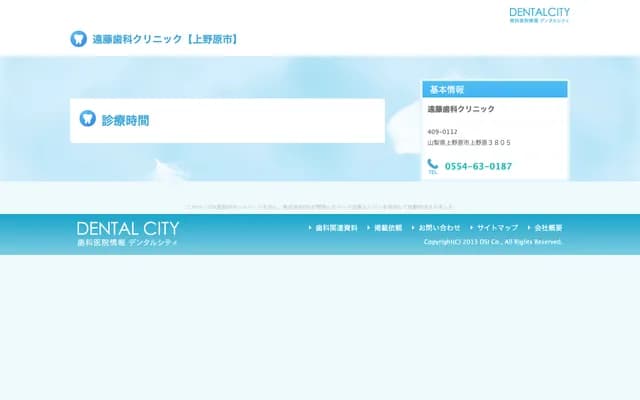Image resolution: width=640 pixels, height=400 pixels.
Task: Open the 歯科関連資料 footer link
Action: tap(336, 228)
